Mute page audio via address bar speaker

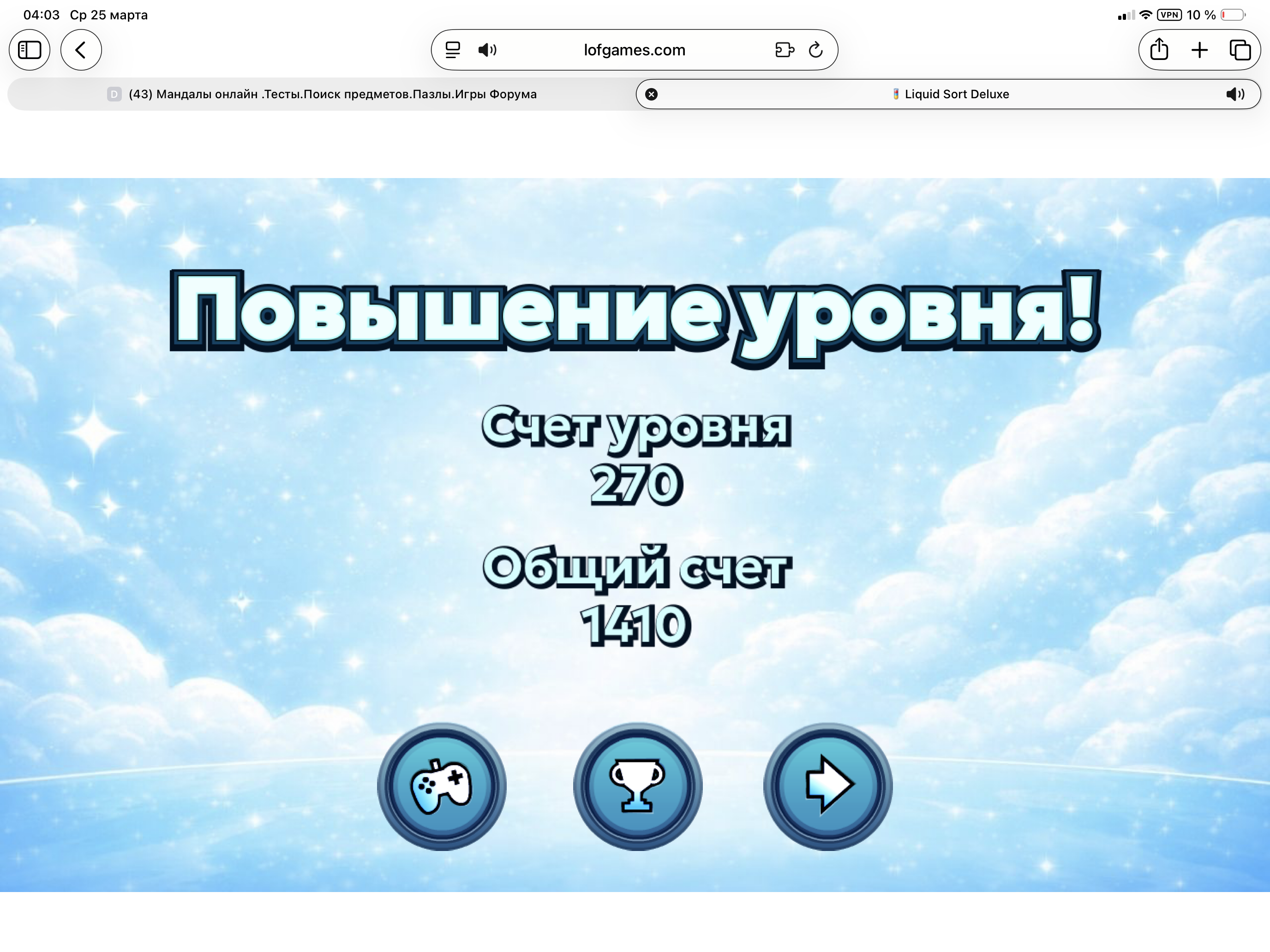(488, 50)
